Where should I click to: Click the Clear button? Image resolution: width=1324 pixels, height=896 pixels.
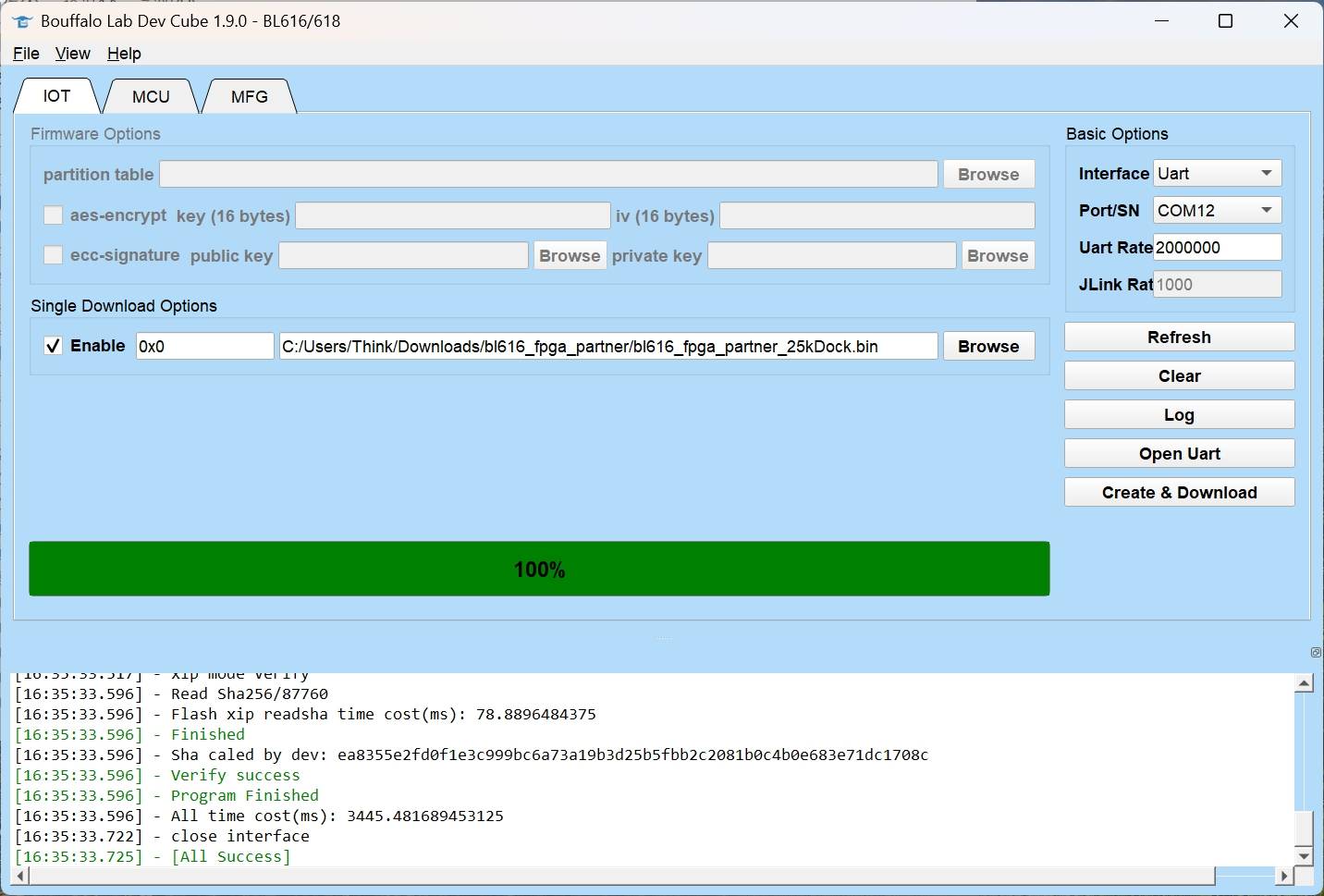(1179, 375)
